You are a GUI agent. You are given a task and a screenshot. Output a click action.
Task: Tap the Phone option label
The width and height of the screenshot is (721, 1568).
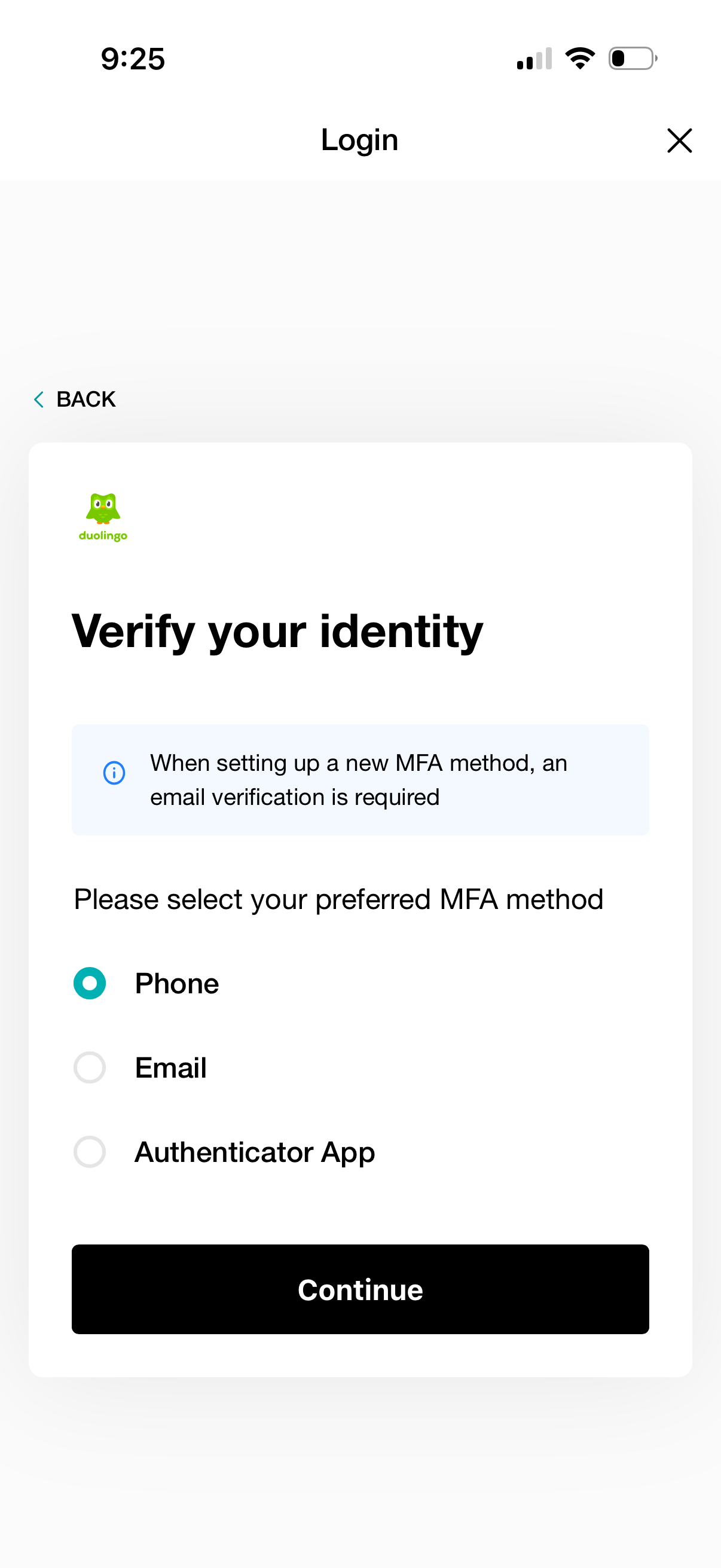coord(176,983)
